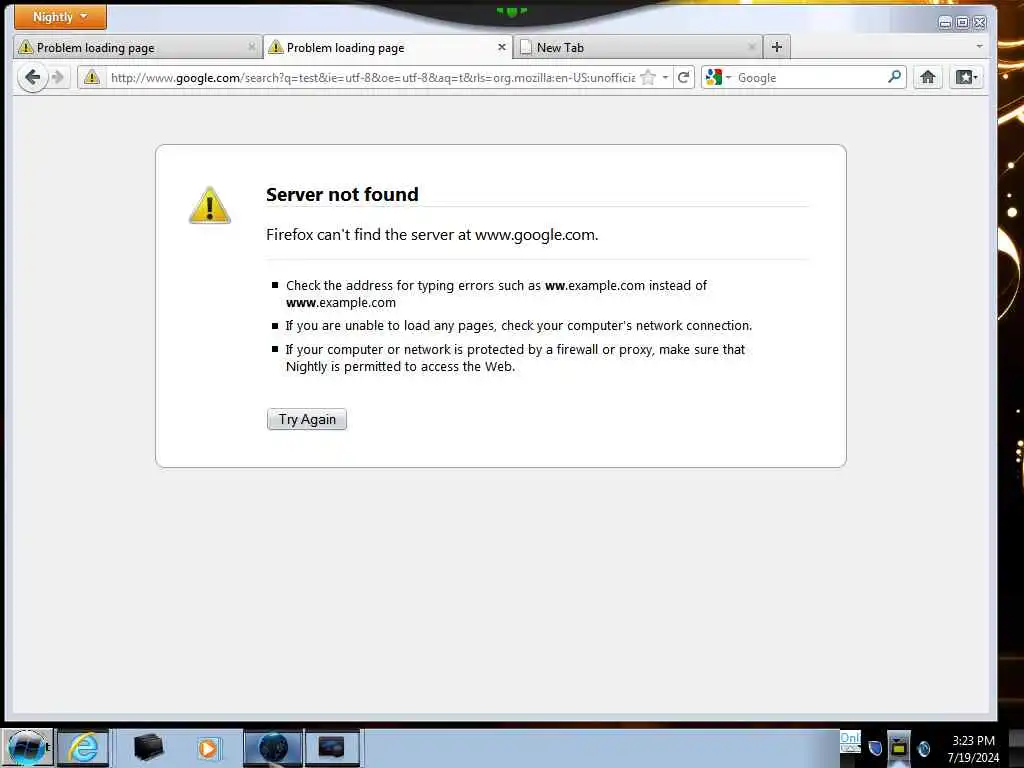Open the Nightly application menu
The width and height of the screenshot is (1024, 768).
pos(60,17)
